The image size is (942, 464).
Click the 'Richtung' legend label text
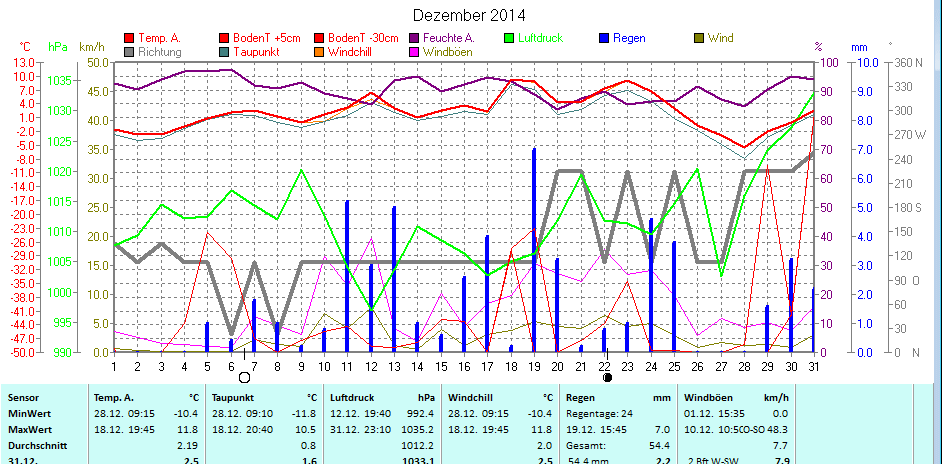pyautogui.click(x=159, y=52)
